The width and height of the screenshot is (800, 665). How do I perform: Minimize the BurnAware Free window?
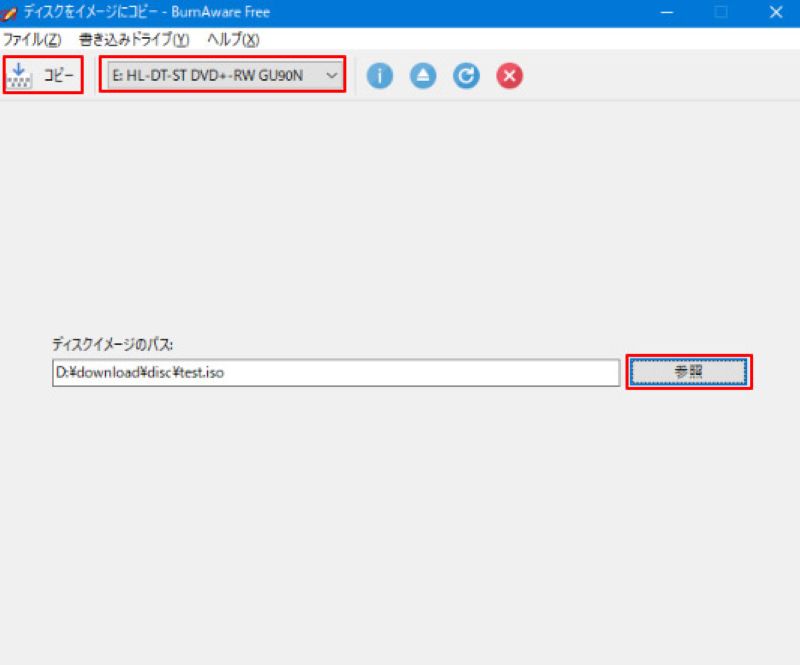(667, 12)
